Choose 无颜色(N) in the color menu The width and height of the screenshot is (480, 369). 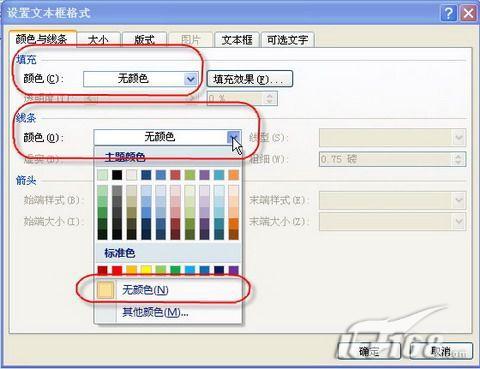[168, 290]
